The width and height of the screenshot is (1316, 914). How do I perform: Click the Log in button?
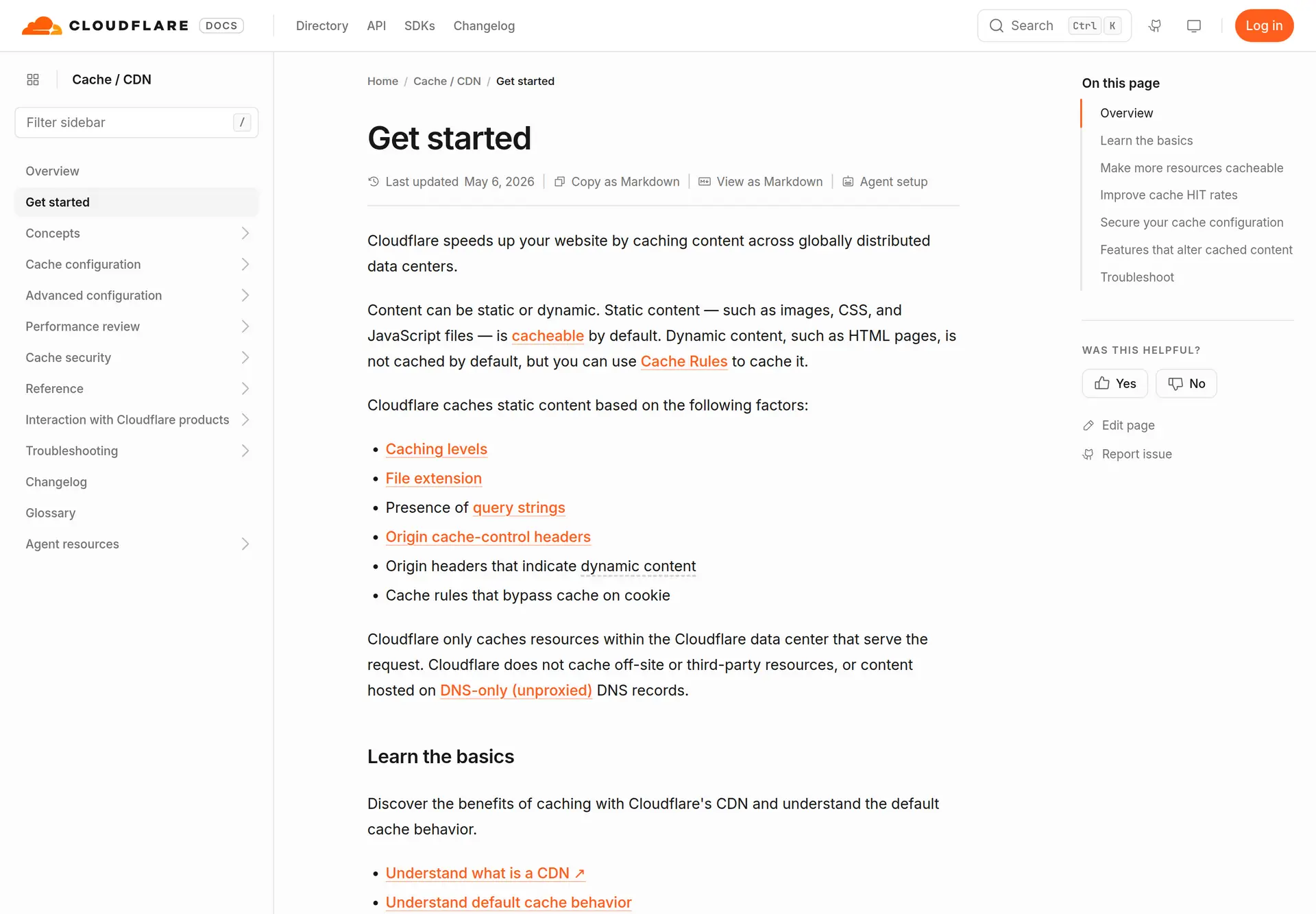1264,25
